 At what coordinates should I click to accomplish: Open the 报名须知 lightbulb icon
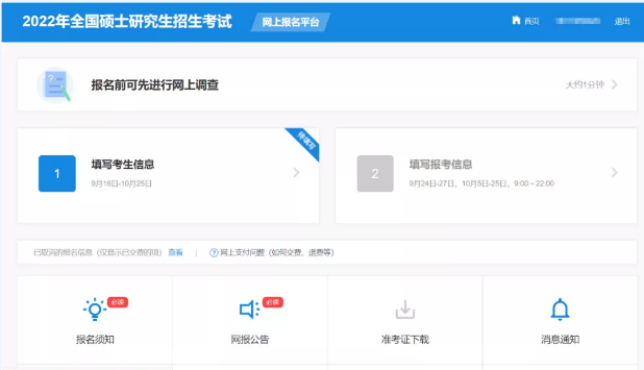95,309
